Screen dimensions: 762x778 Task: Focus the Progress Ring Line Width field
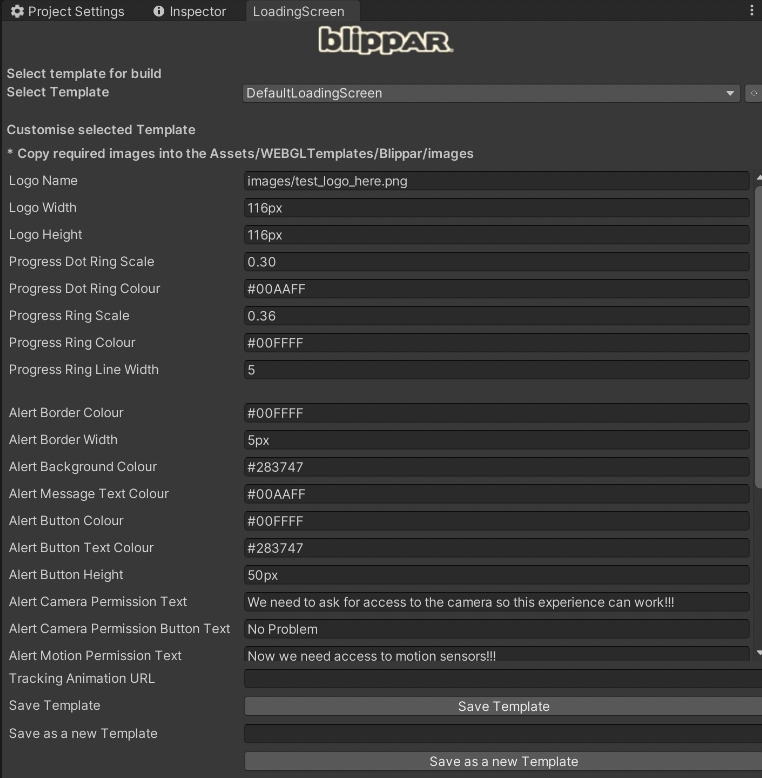(496, 370)
